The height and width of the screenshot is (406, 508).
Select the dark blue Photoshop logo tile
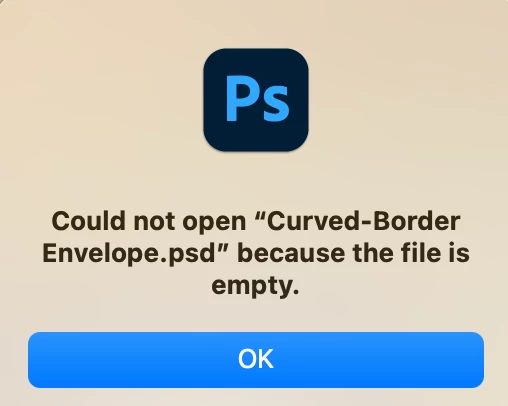(x=256, y=100)
